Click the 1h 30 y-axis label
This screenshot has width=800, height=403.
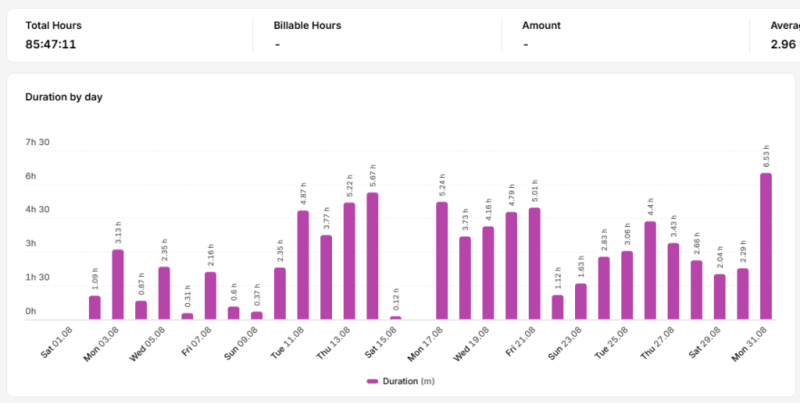(x=38, y=278)
